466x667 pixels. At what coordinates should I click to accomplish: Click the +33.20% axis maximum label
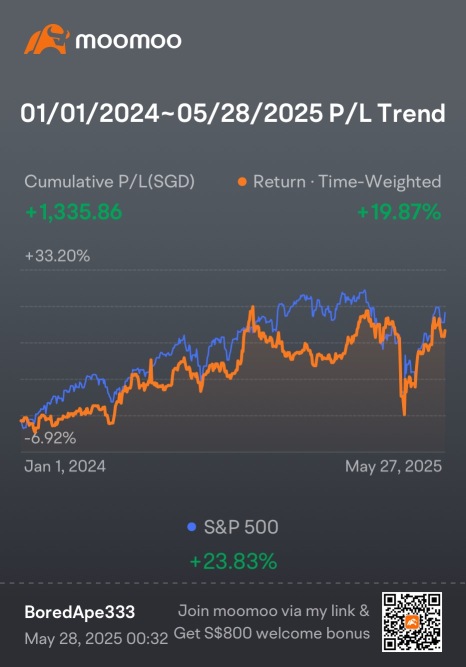[x=57, y=256]
